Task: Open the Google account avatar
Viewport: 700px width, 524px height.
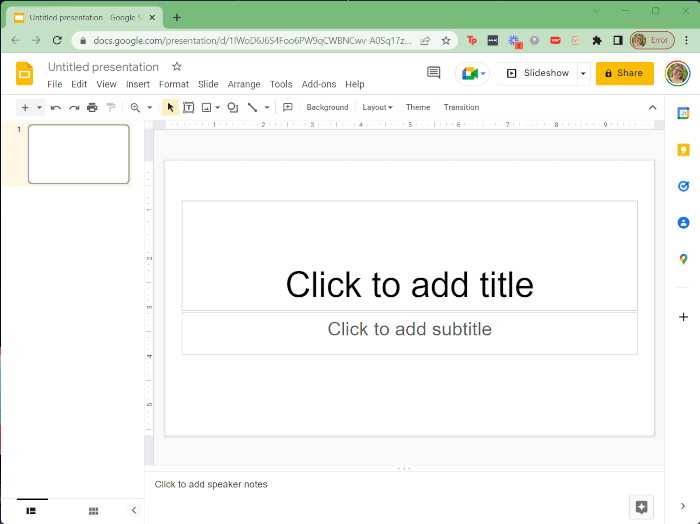Action: coord(677,73)
